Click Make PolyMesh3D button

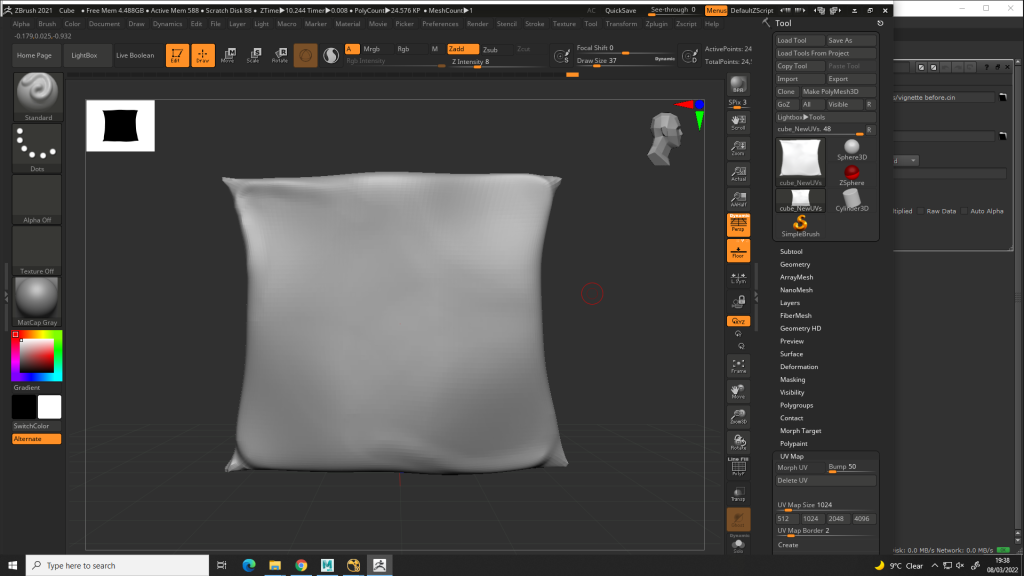(x=838, y=92)
